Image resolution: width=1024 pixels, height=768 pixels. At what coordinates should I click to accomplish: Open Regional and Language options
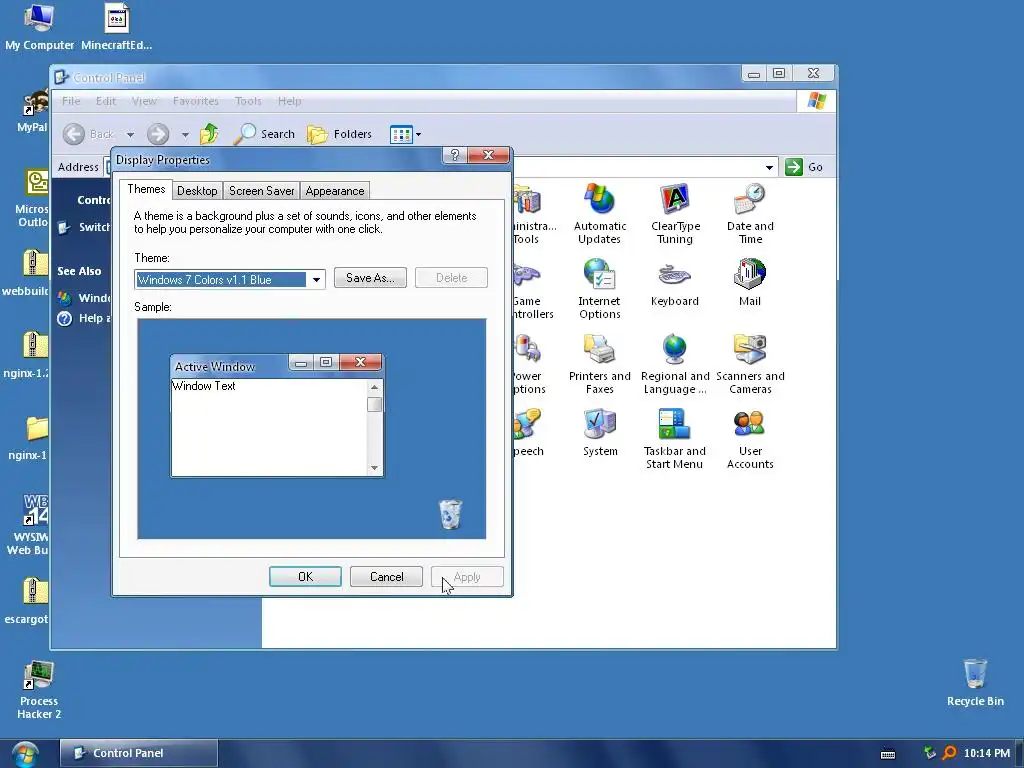pos(675,364)
